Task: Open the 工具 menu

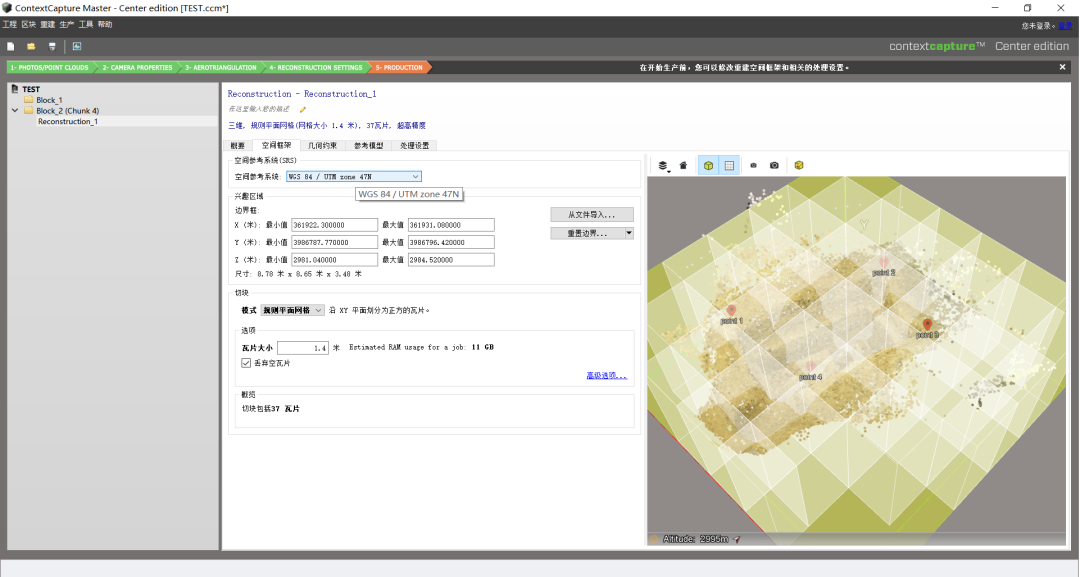Action: (x=86, y=25)
